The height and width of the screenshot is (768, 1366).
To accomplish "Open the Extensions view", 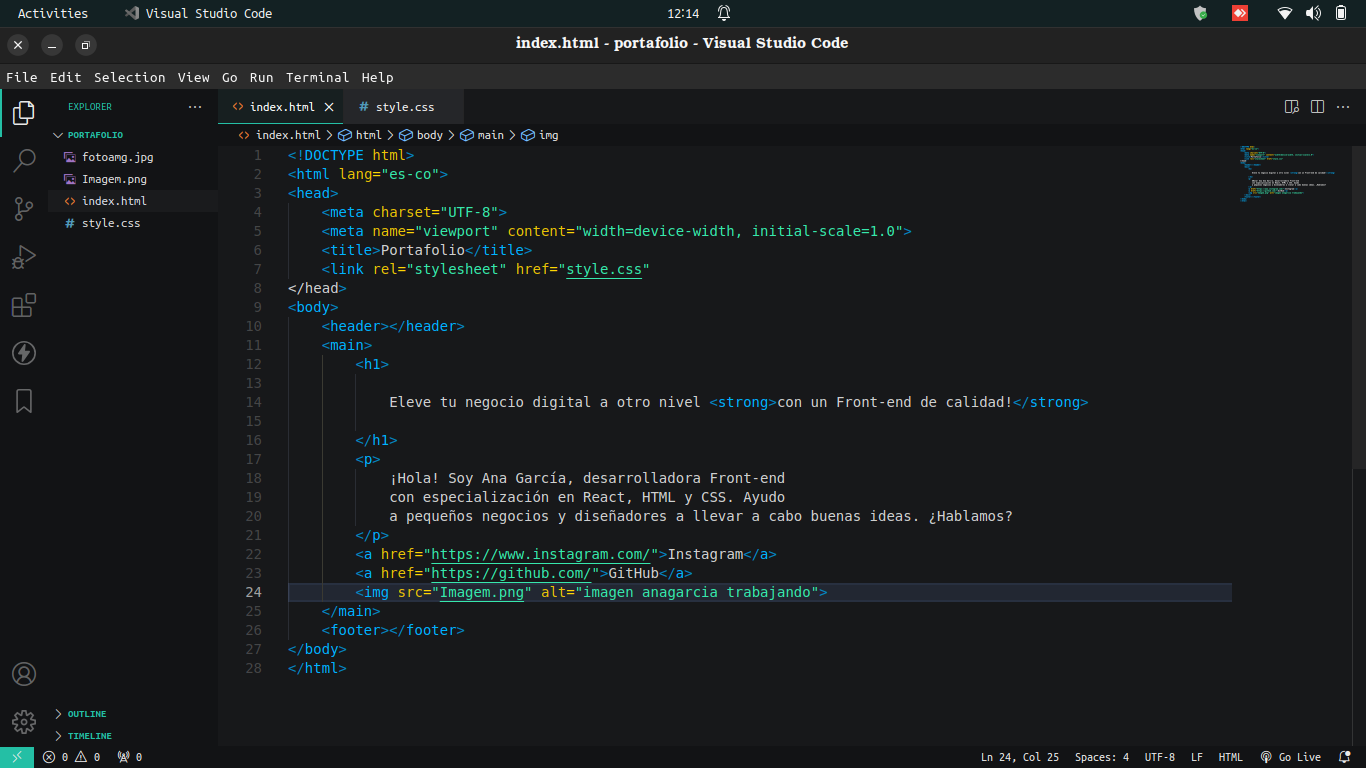I will [x=24, y=305].
